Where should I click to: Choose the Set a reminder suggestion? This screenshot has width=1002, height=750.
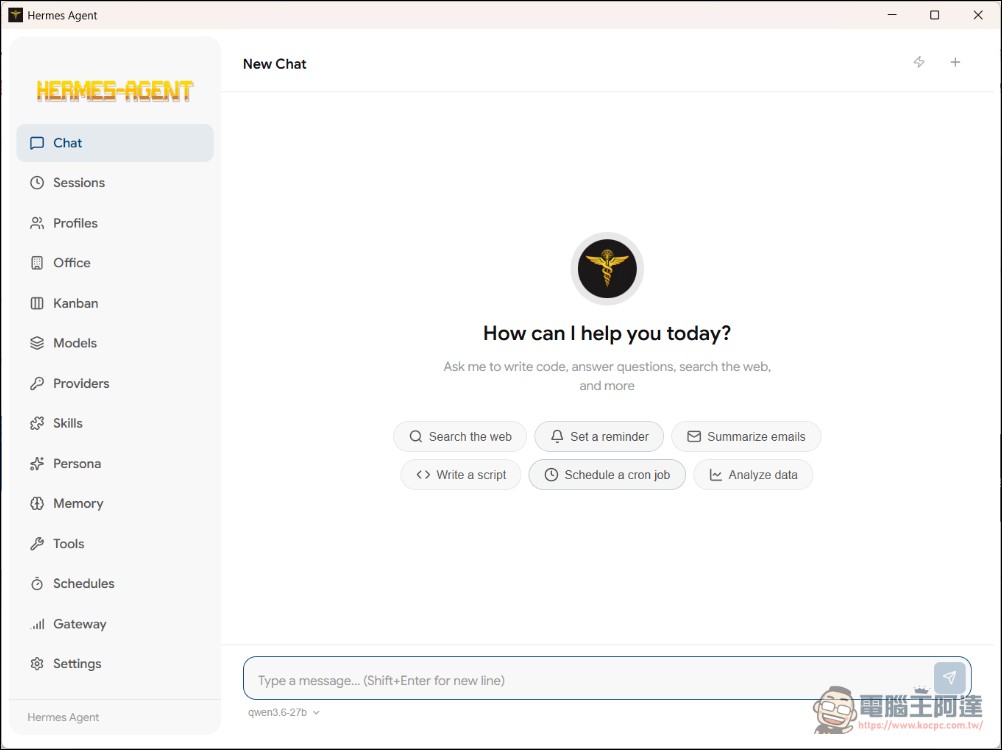[x=599, y=436]
